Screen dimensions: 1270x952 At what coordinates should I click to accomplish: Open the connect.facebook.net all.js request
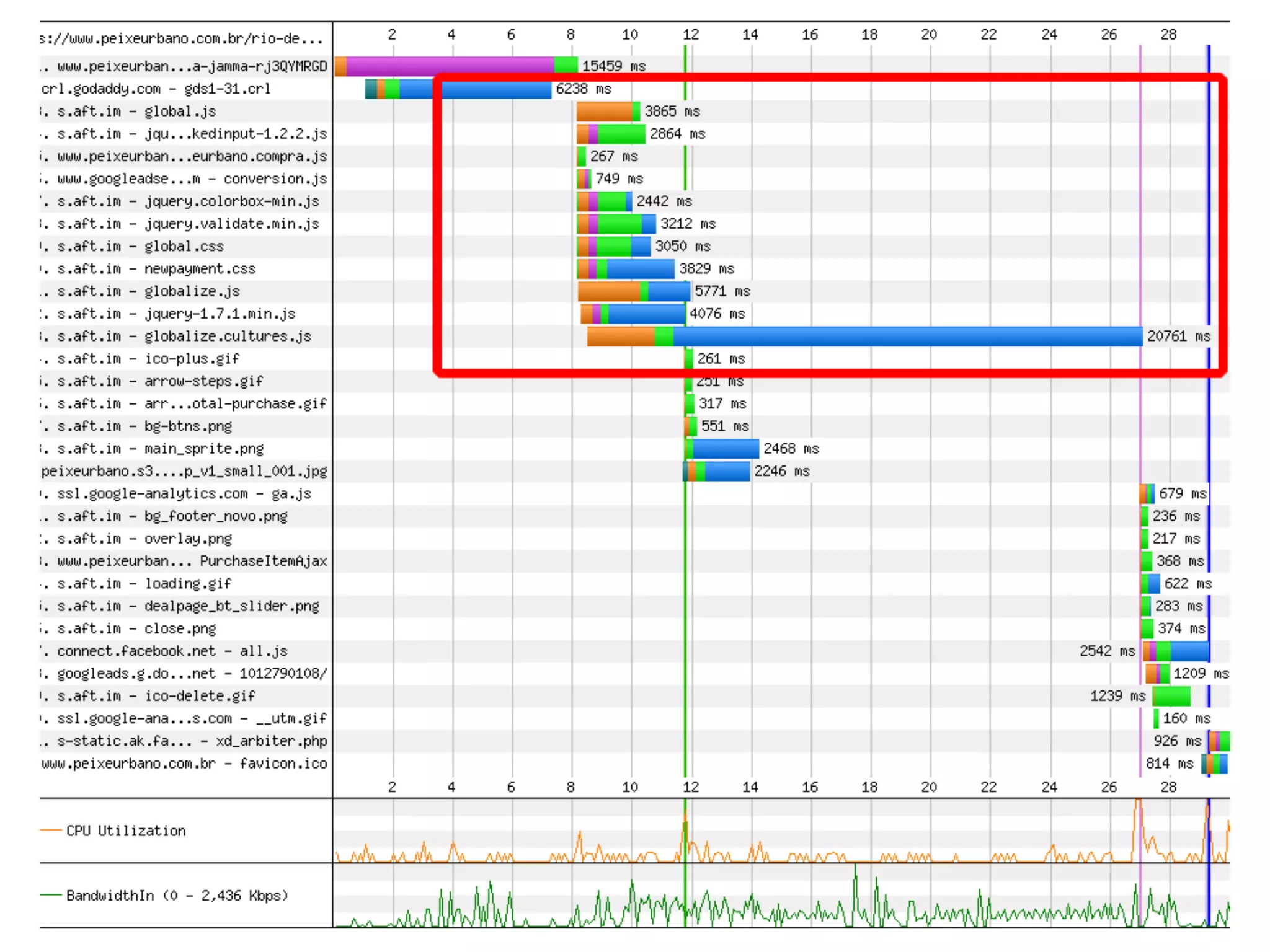coord(172,651)
